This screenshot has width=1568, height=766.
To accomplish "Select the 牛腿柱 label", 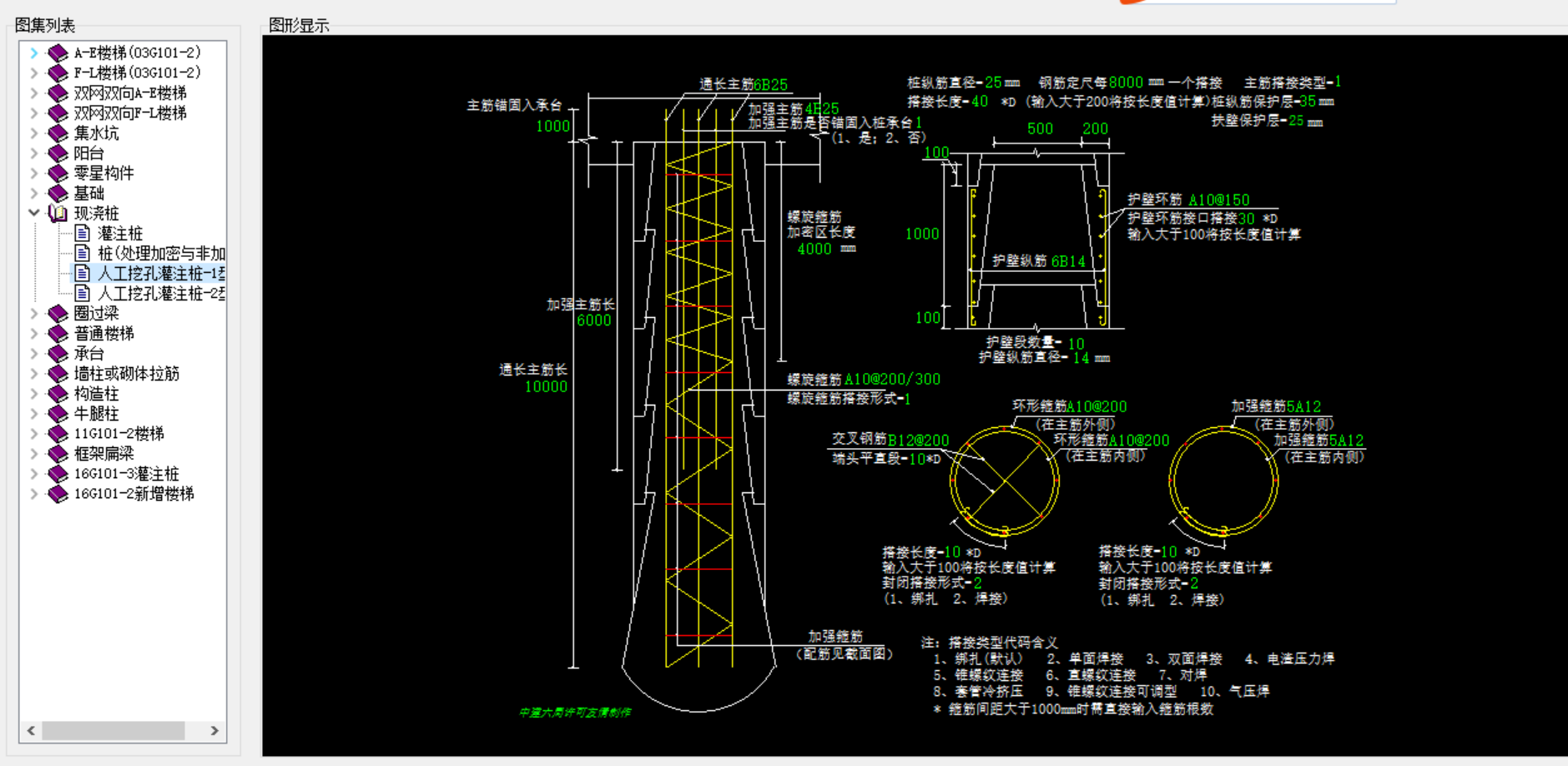I will [x=96, y=414].
